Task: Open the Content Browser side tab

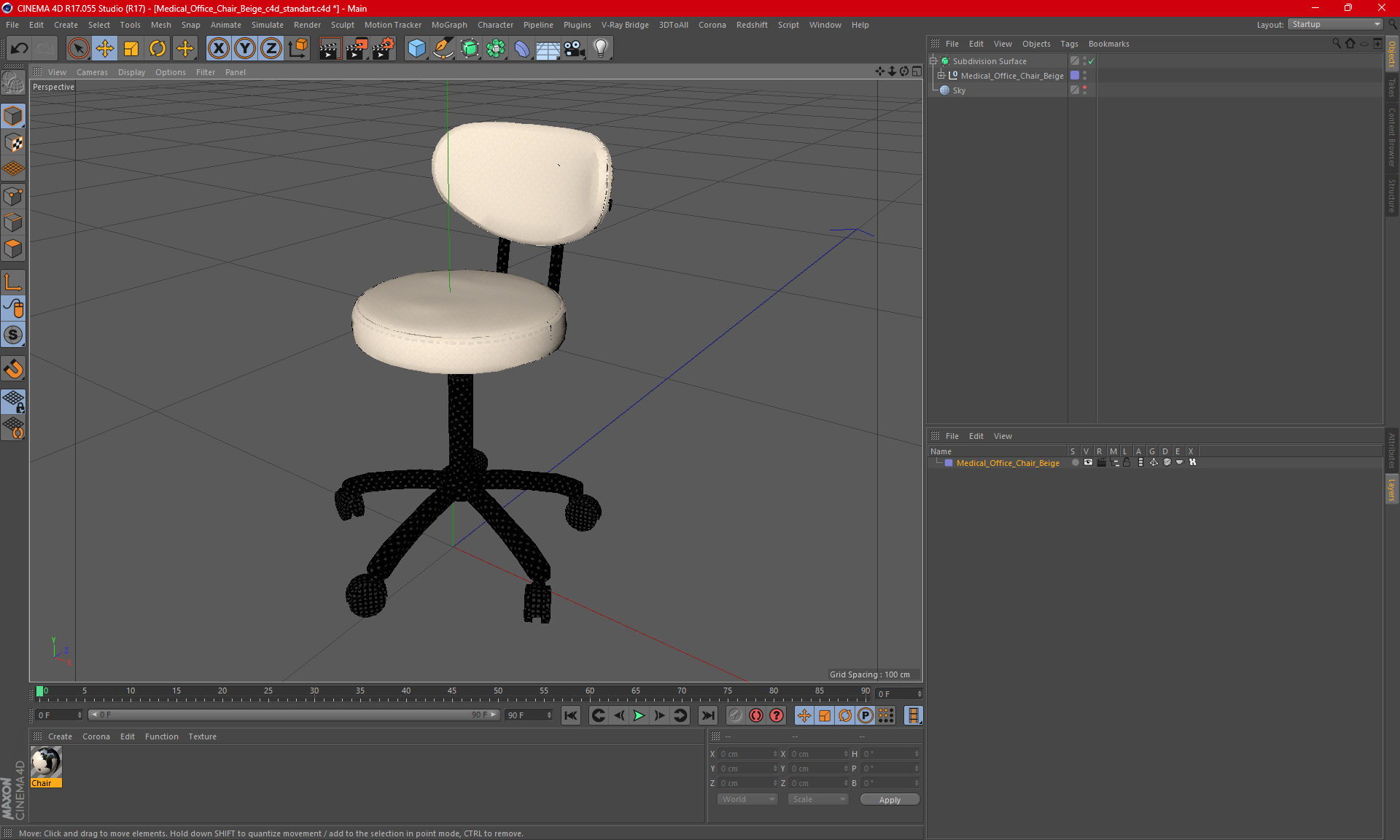Action: pyautogui.click(x=1391, y=137)
